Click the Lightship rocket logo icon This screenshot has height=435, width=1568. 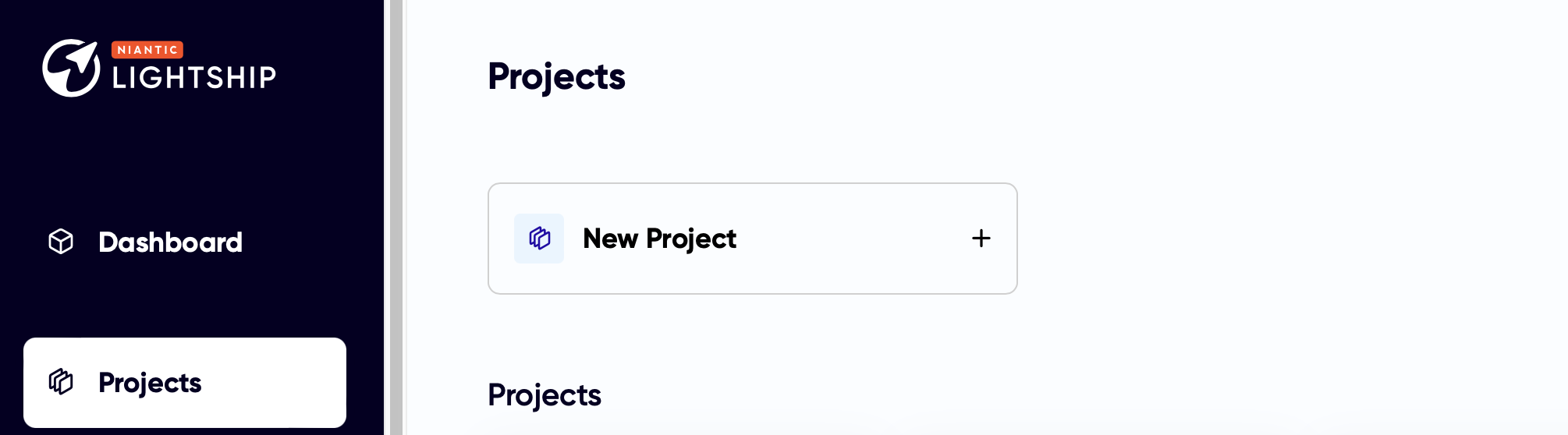[71, 68]
